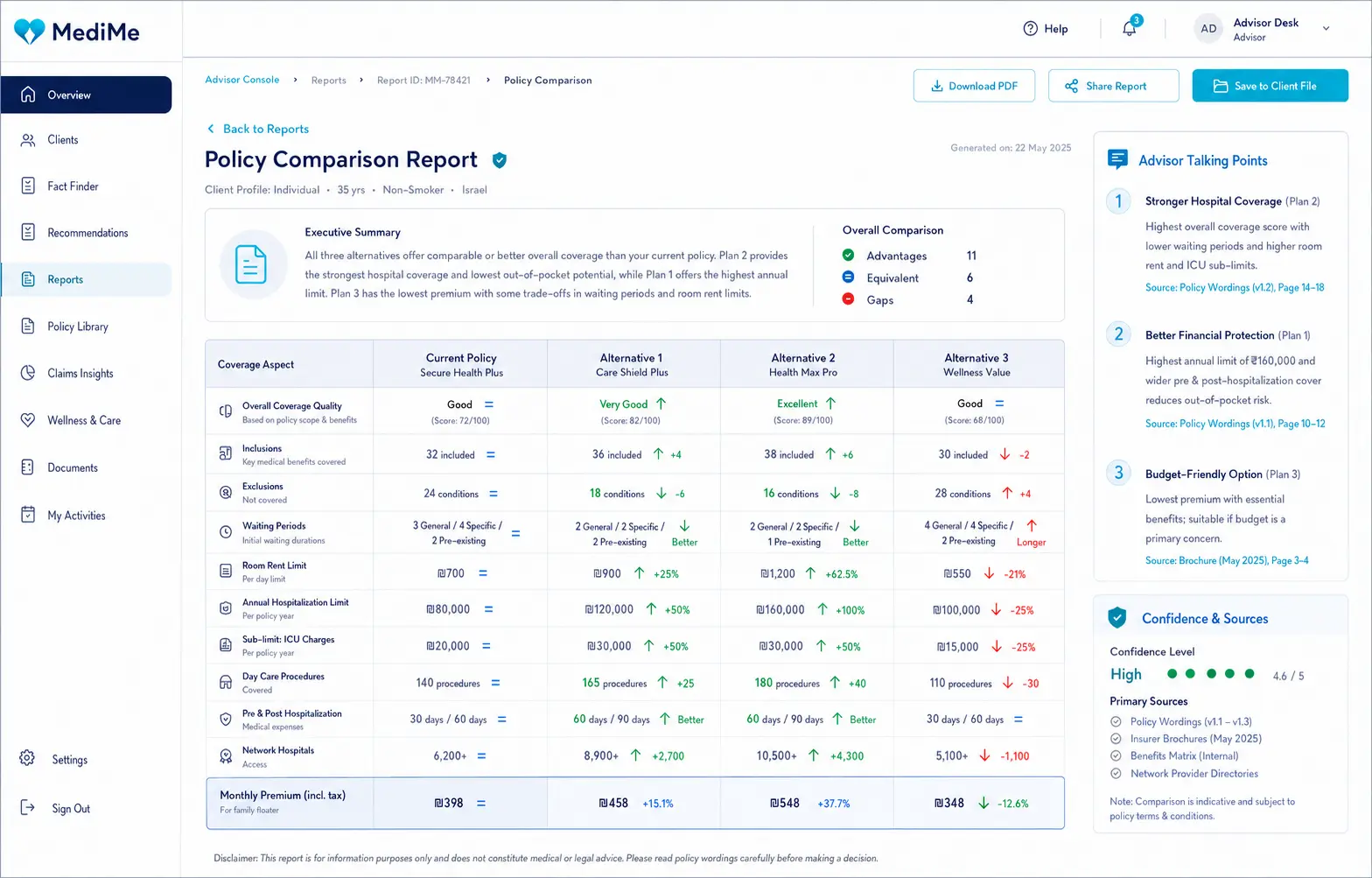The width and height of the screenshot is (1372, 878).
Task: Save the report to Client File
Action: (x=1270, y=86)
